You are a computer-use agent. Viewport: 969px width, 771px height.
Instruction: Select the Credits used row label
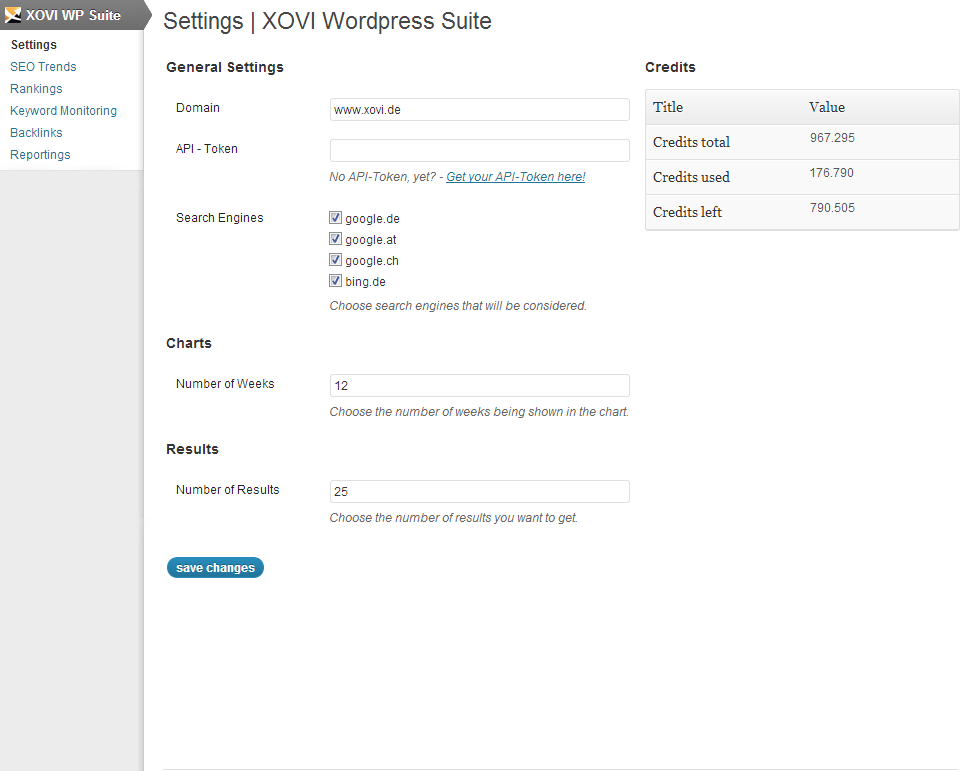tap(692, 177)
